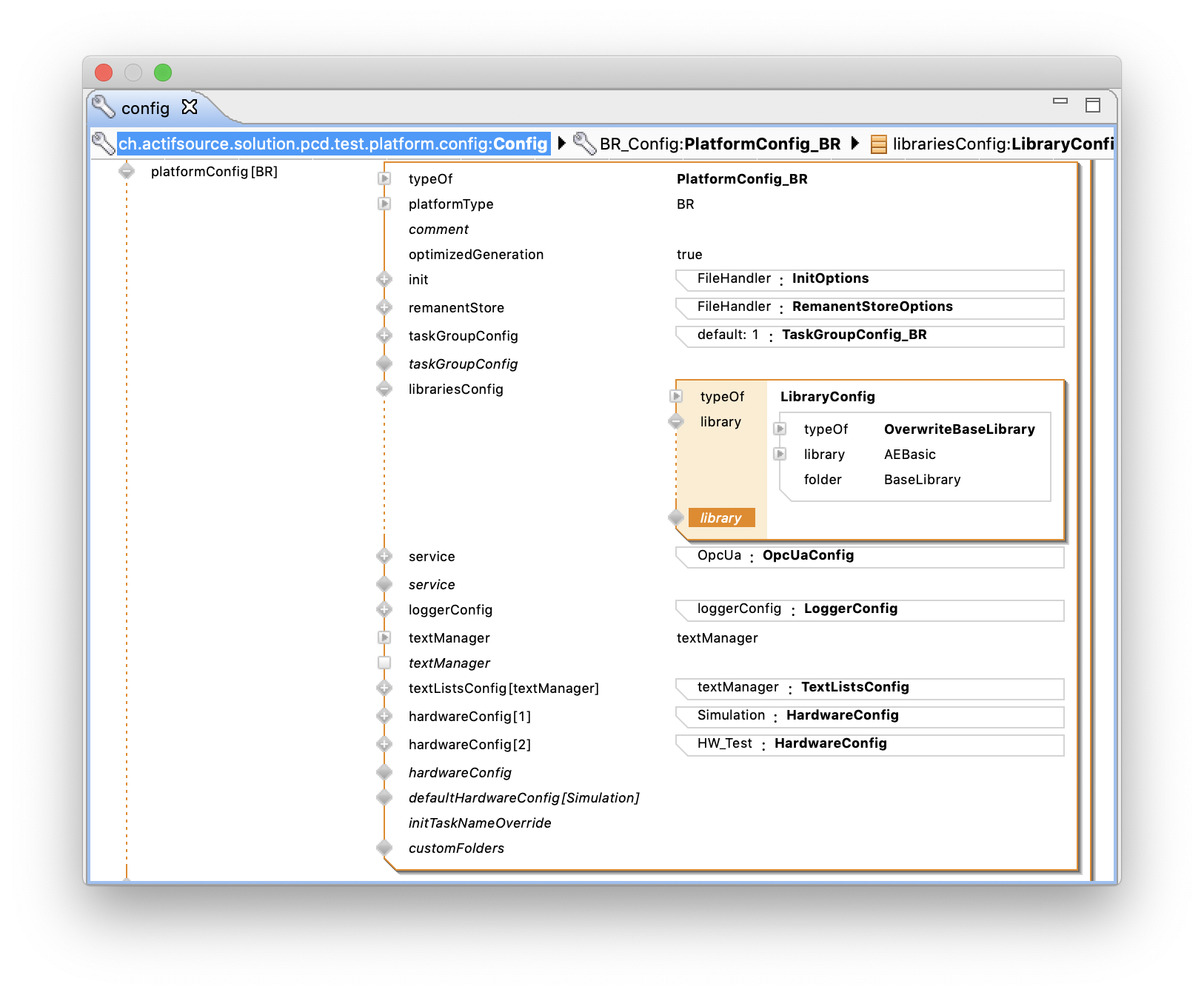
Task: Collapse librariesConfig using its minus diamond
Action: (384, 389)
